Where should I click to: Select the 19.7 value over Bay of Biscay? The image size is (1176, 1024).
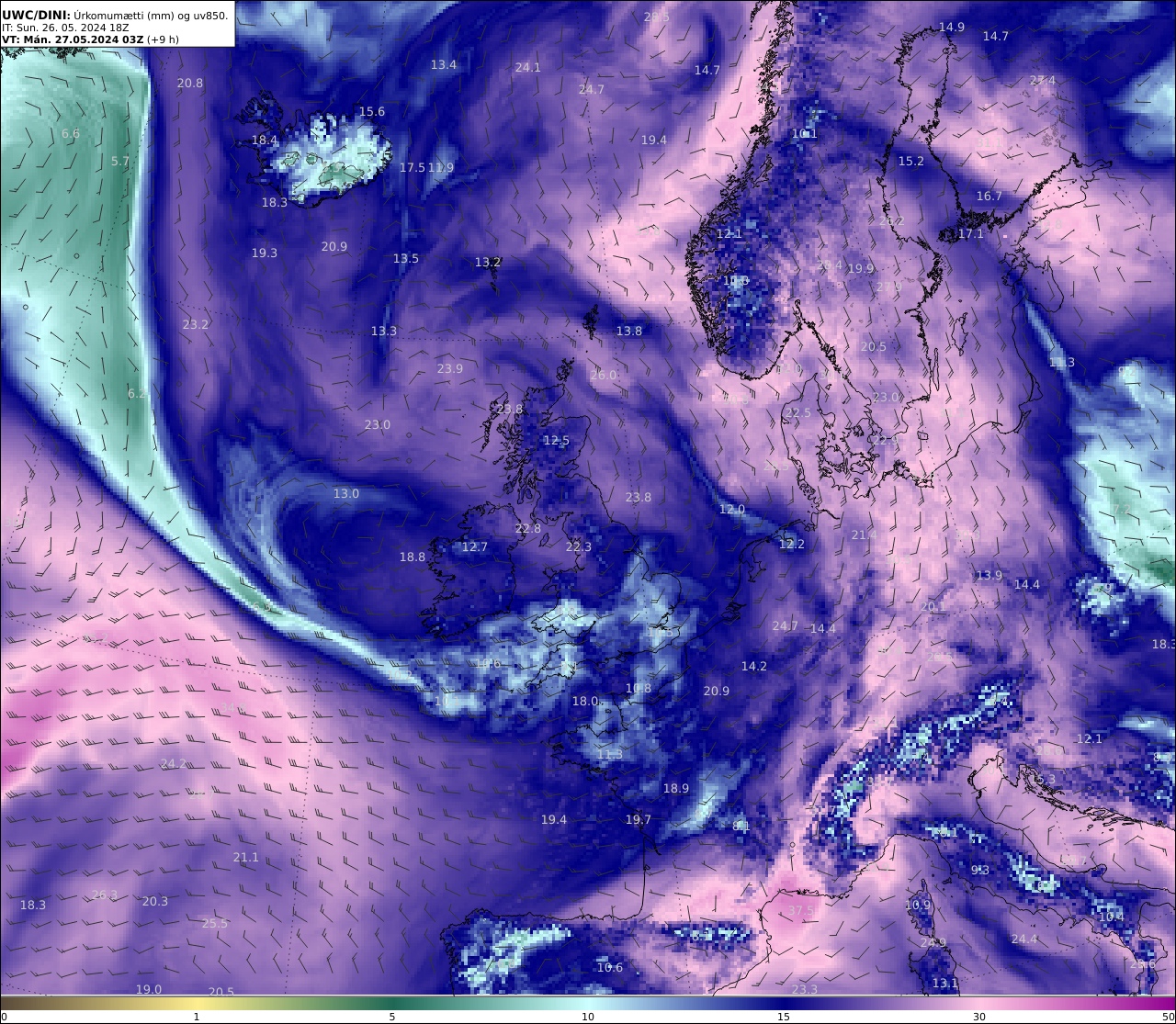[x=639, y=820]
